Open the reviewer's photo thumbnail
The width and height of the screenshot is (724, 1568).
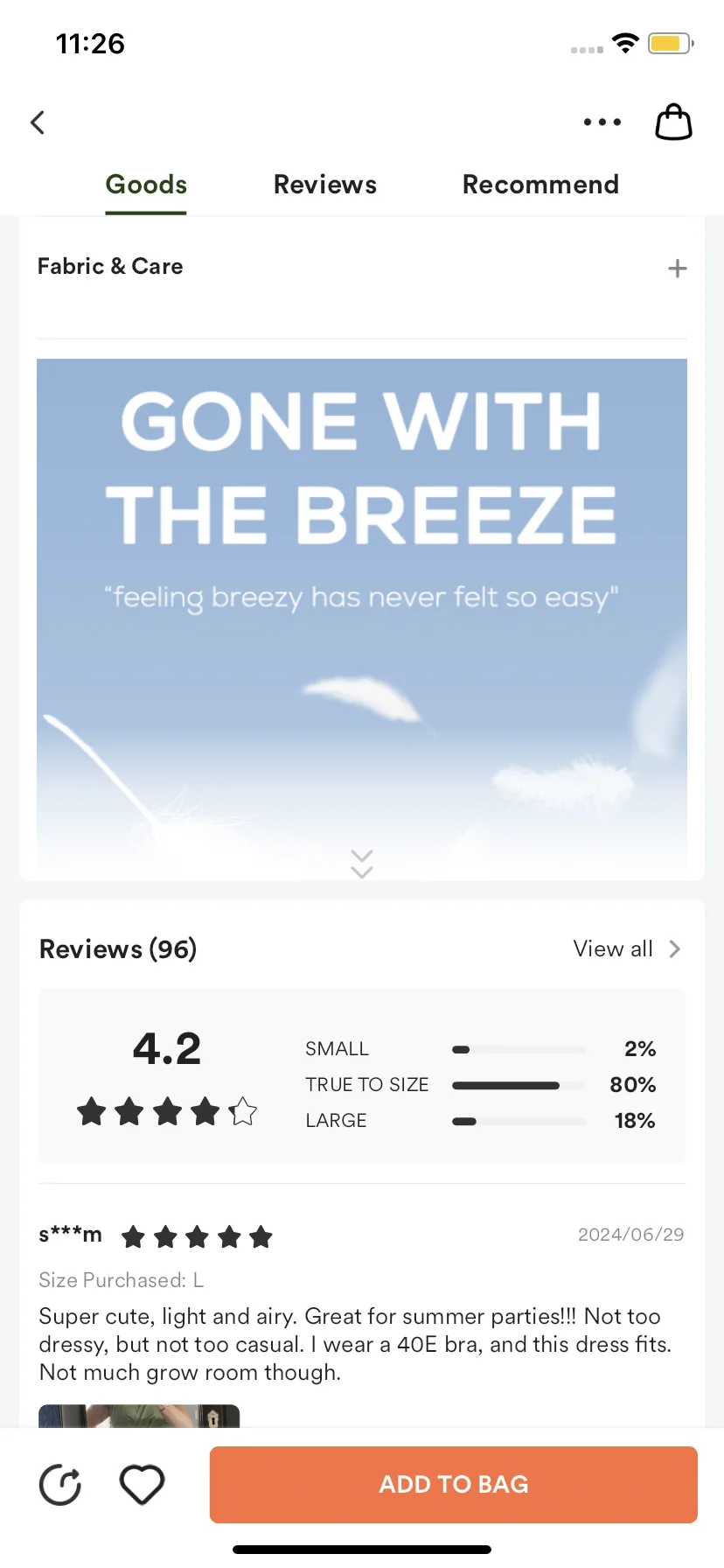(139, 1416)
